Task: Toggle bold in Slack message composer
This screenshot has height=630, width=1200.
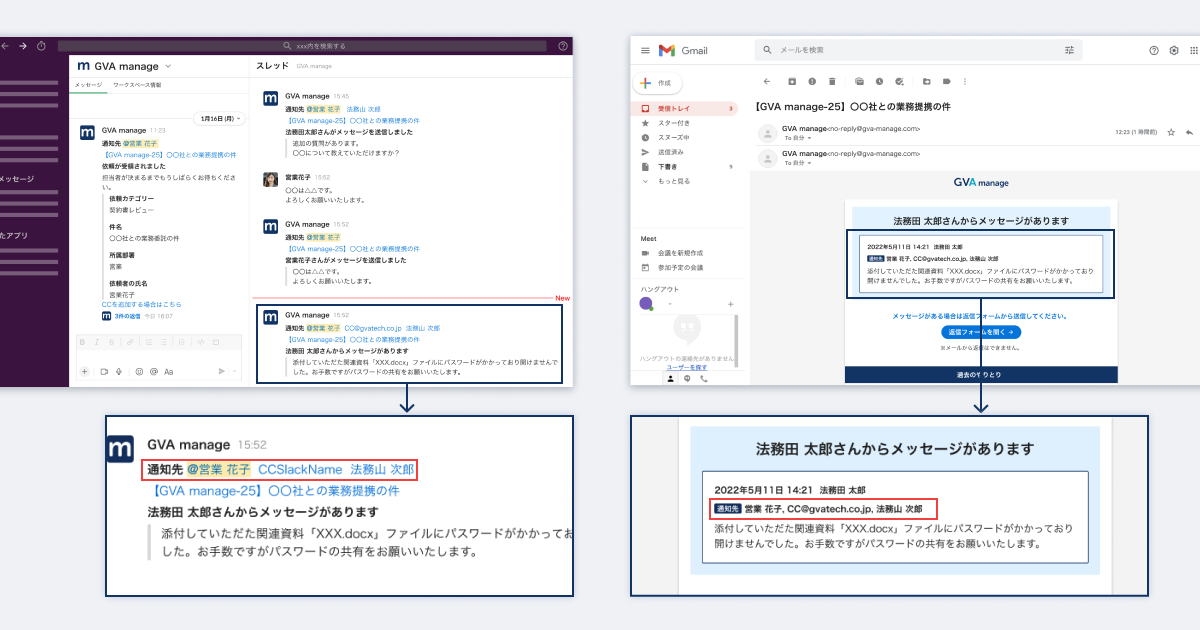Action: (82, 342)
